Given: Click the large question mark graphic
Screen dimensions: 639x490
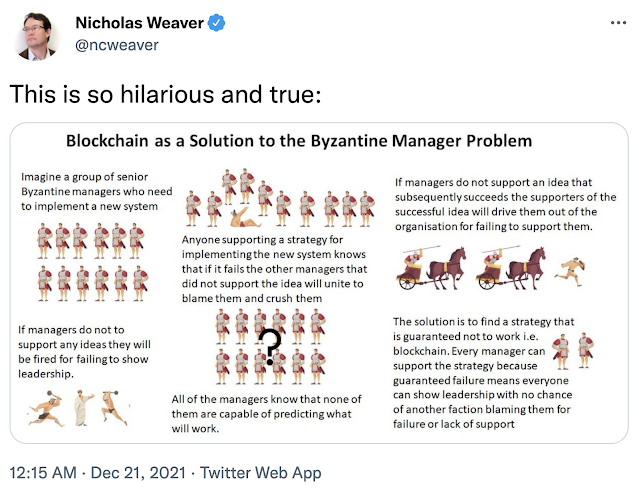Looking at the screenshot, I should coord(269,349).
